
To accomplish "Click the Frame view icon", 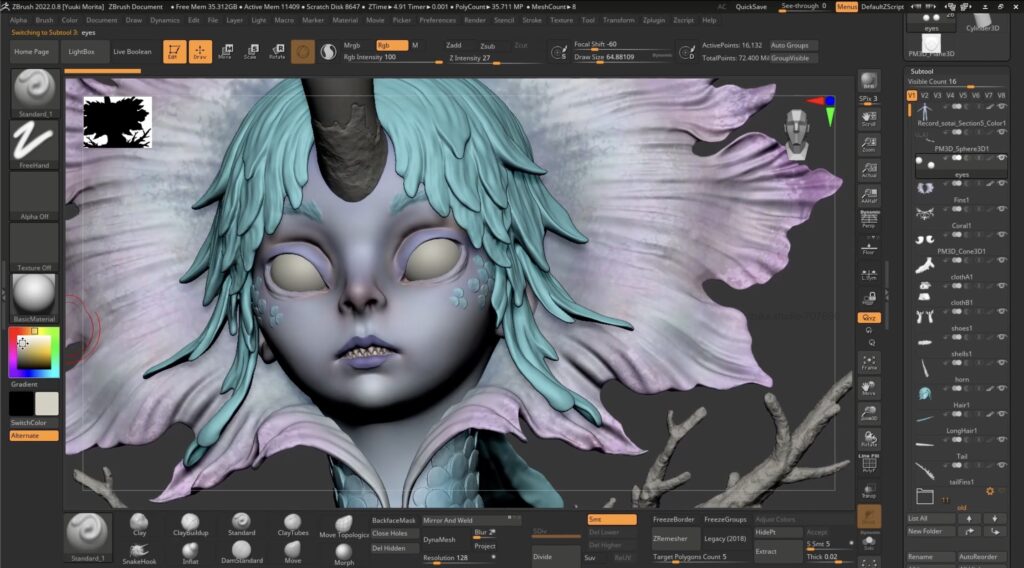I will [869, 363].
